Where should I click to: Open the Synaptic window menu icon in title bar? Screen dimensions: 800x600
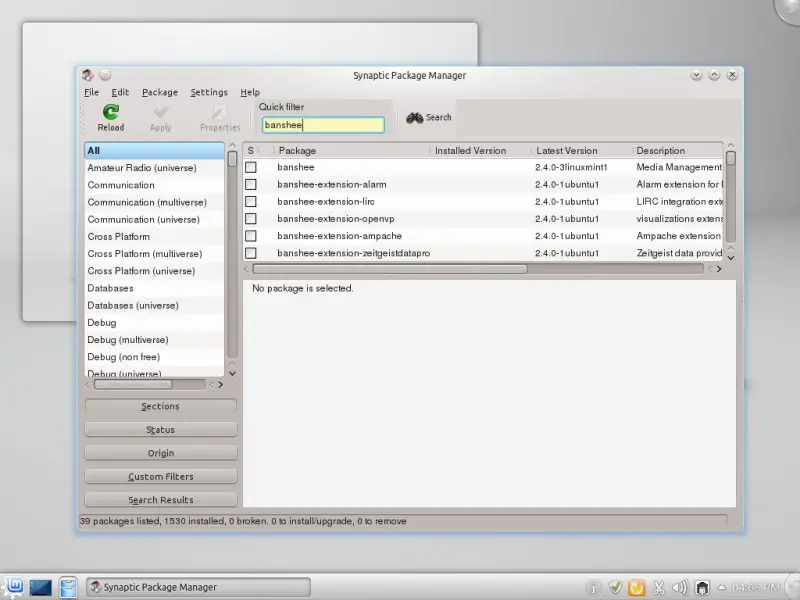(88, 76)
